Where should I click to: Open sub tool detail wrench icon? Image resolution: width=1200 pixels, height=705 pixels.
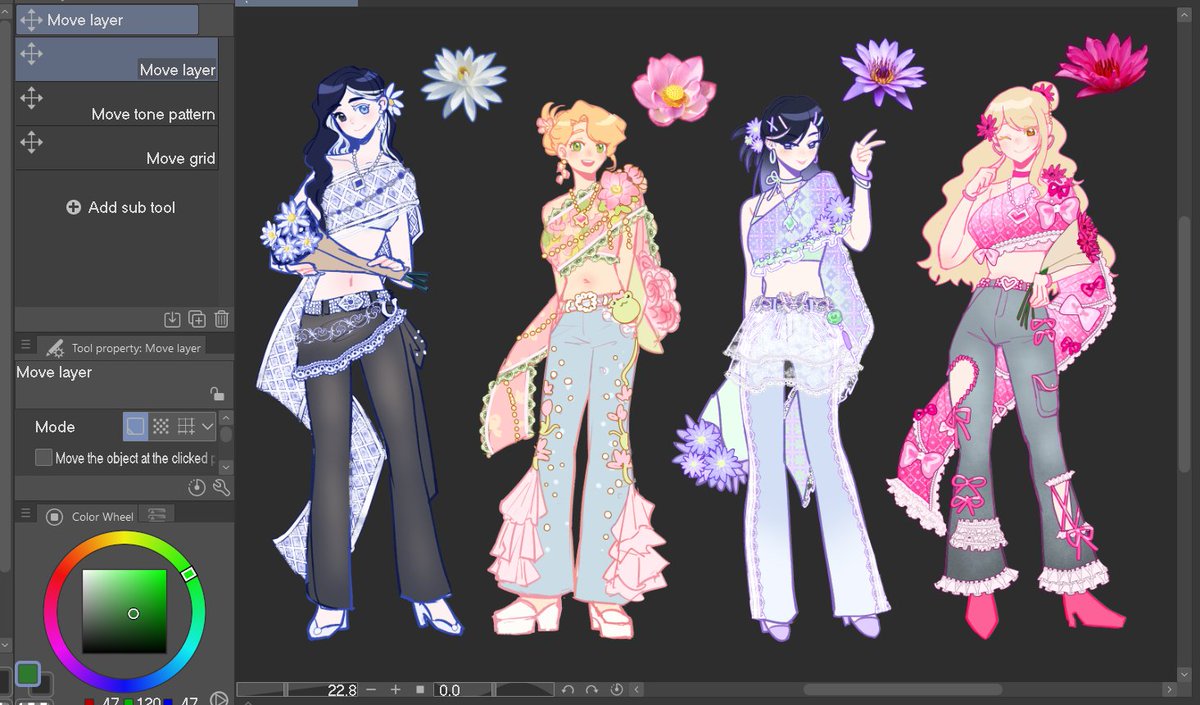(x=222, y=487)
